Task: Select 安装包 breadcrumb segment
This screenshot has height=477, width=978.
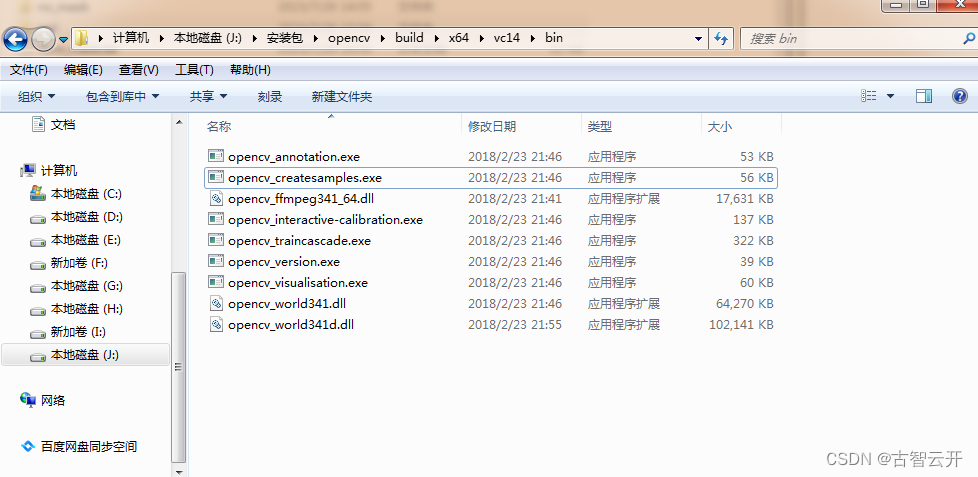Action: pyautogui.click(x=284, y=38)
